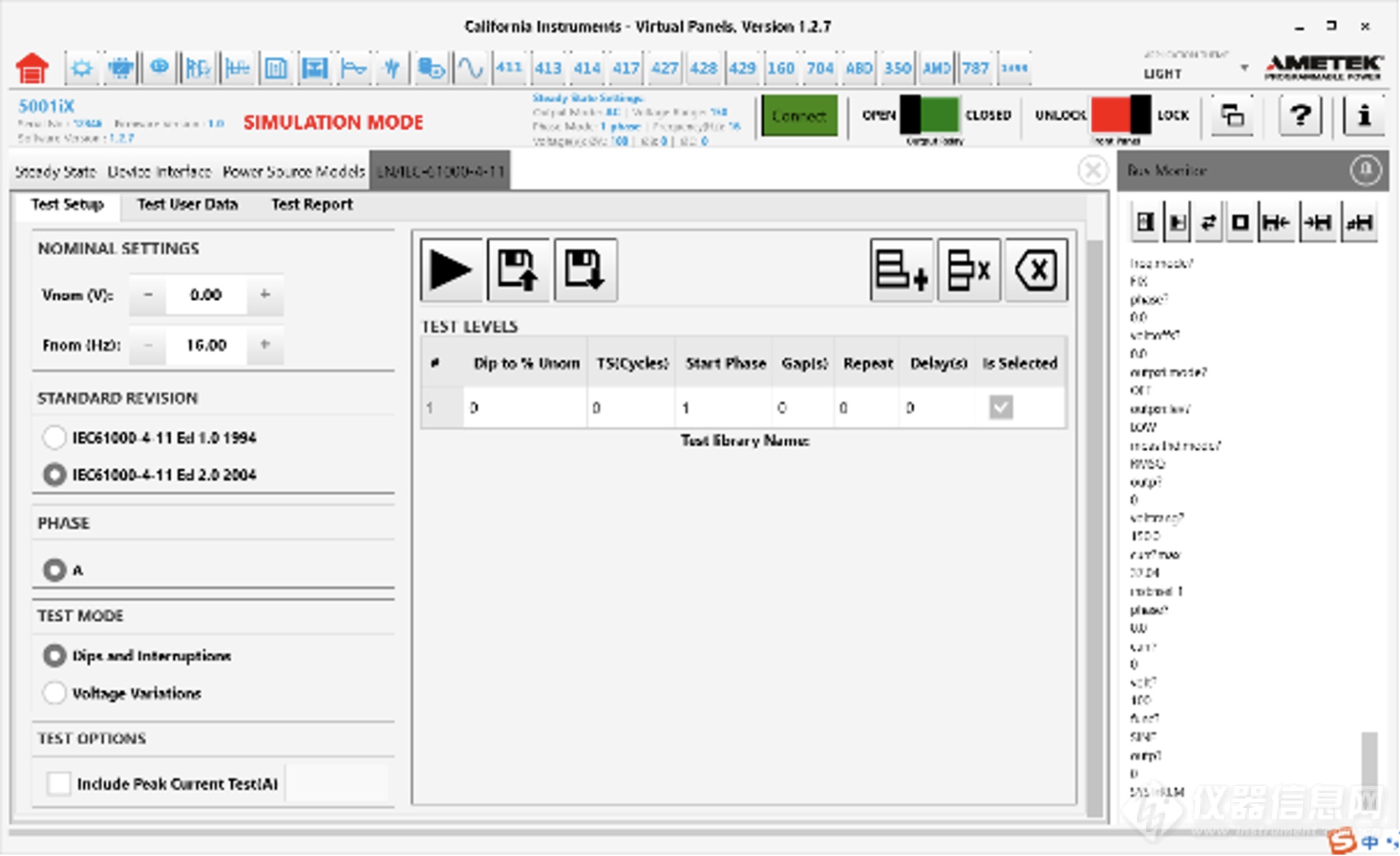
Task: Open the Device Interface tab
Action: point(159,171)
